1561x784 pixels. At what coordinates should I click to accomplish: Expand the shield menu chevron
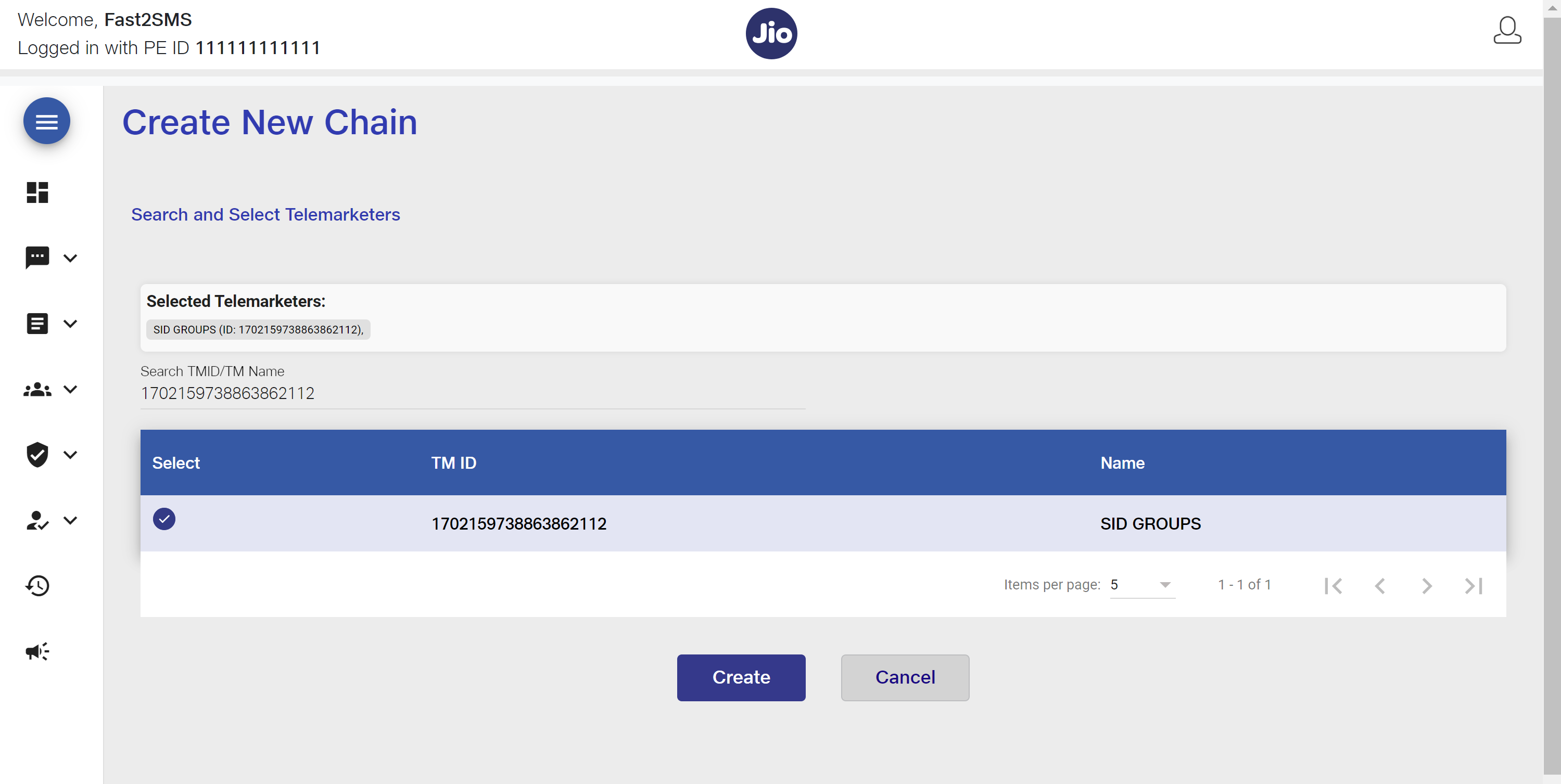pyautogui.click(x=70, y=455)
